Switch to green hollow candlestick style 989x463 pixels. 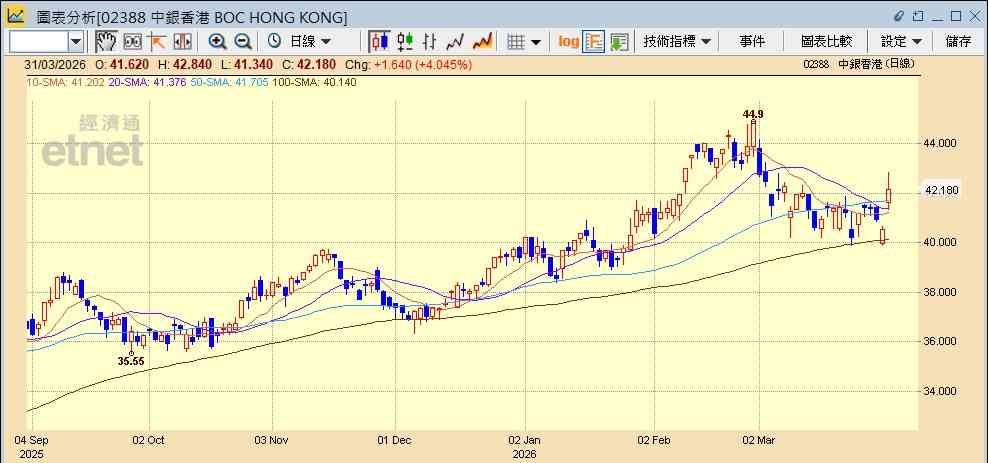(x=405, y=42)
